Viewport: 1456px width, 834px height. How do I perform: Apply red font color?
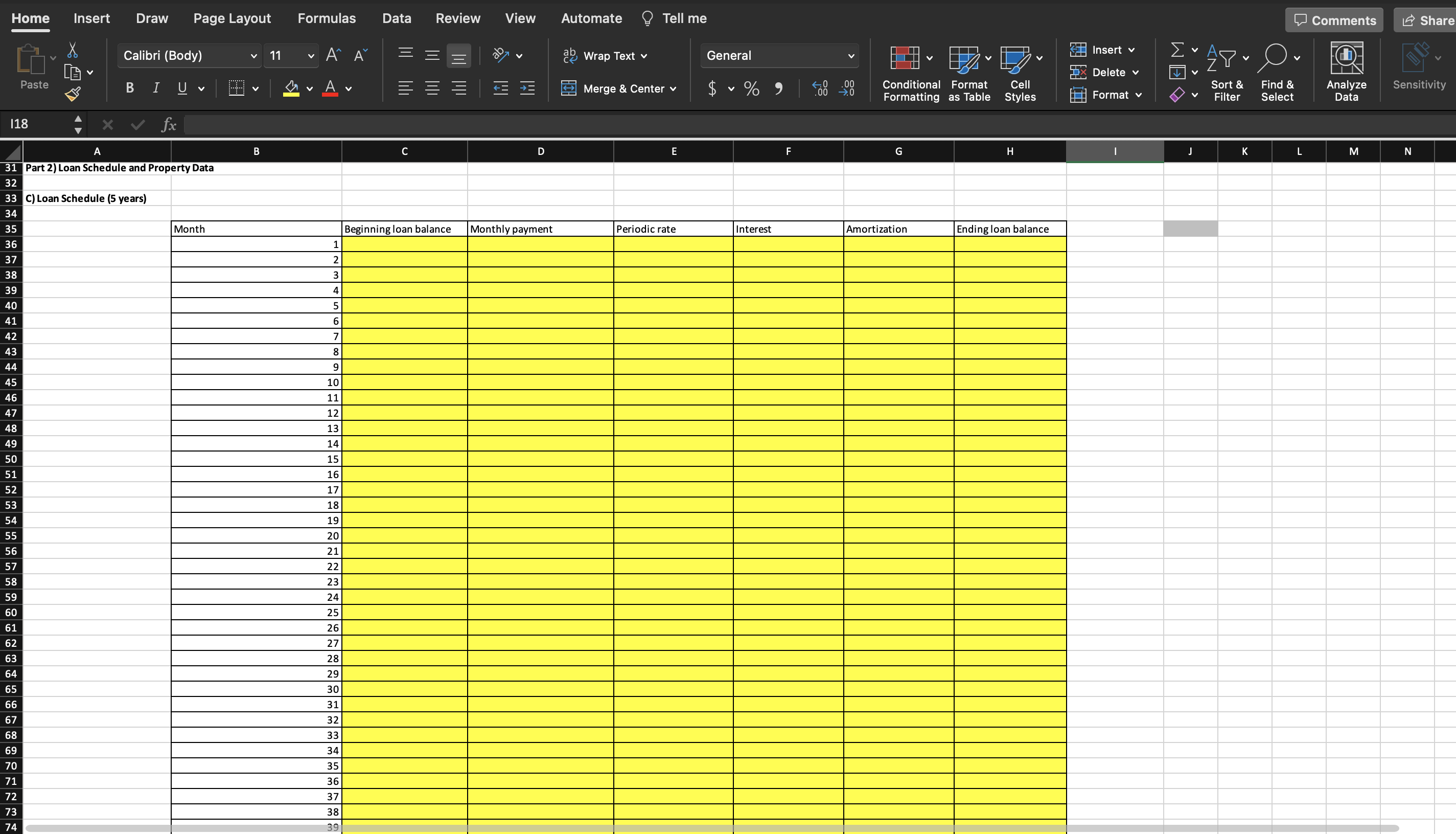pyautogui.click(x=330, y=87)
